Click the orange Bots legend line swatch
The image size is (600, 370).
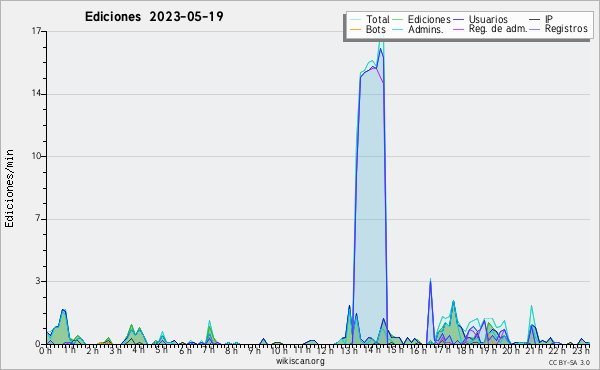tap(355, 29)
